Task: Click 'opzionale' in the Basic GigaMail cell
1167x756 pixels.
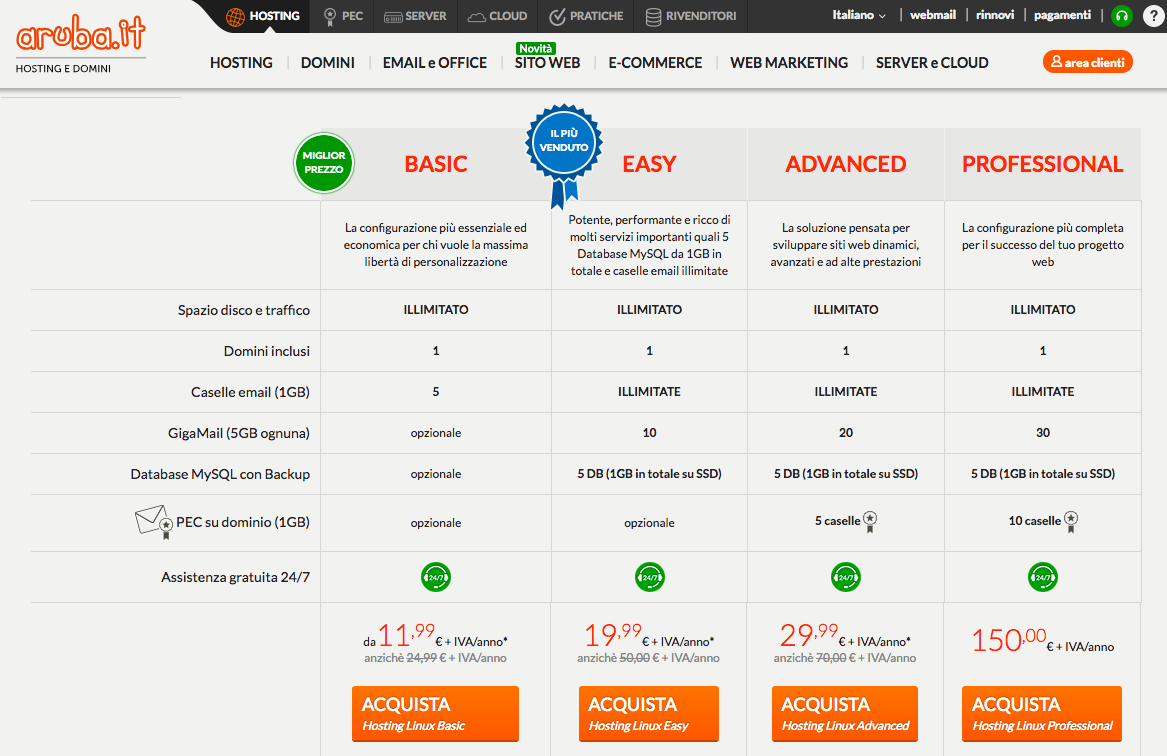Action: pos(436,433)
